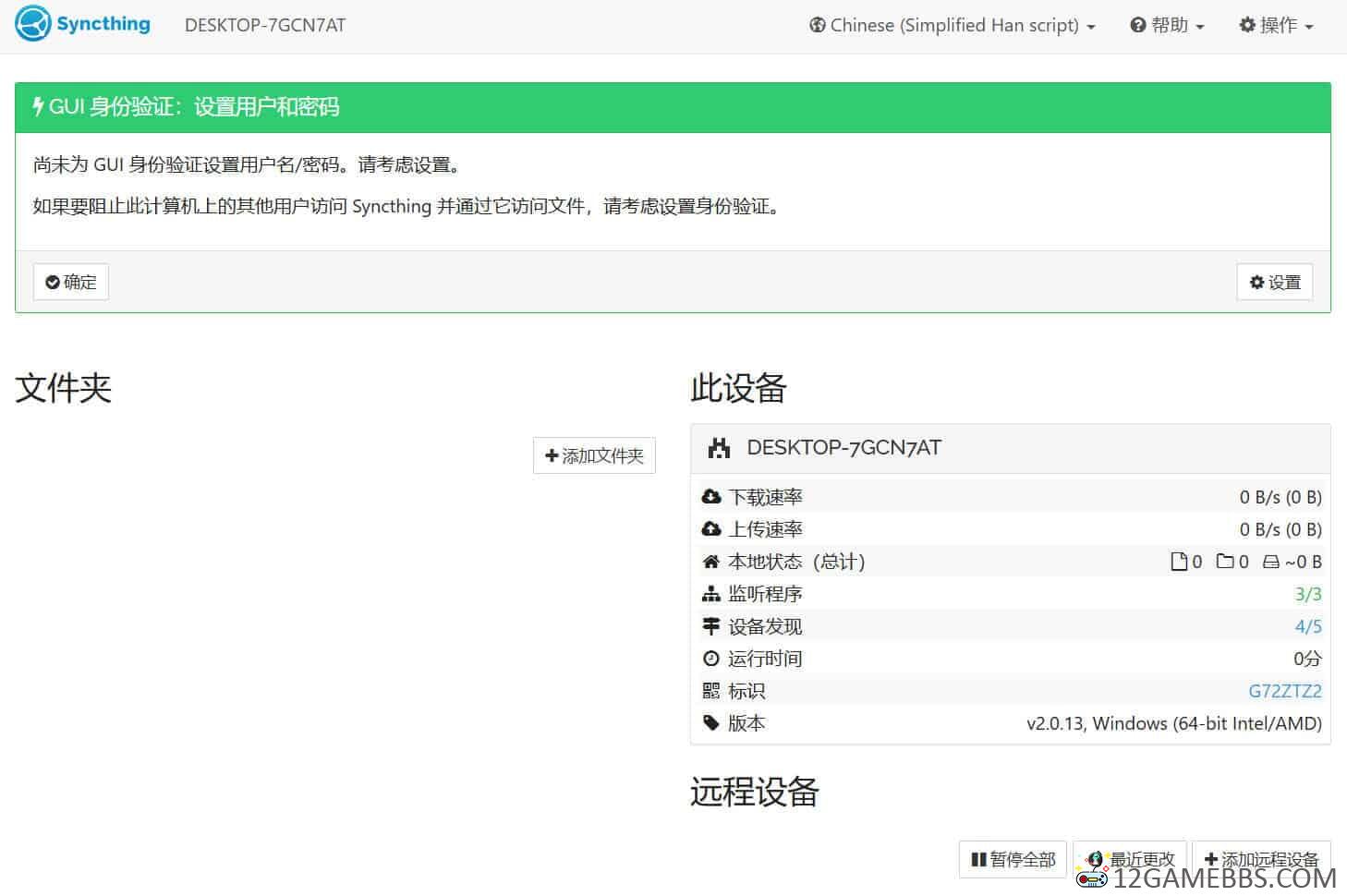Click the gear icon on the notice 设置 button

point(1256,282)
